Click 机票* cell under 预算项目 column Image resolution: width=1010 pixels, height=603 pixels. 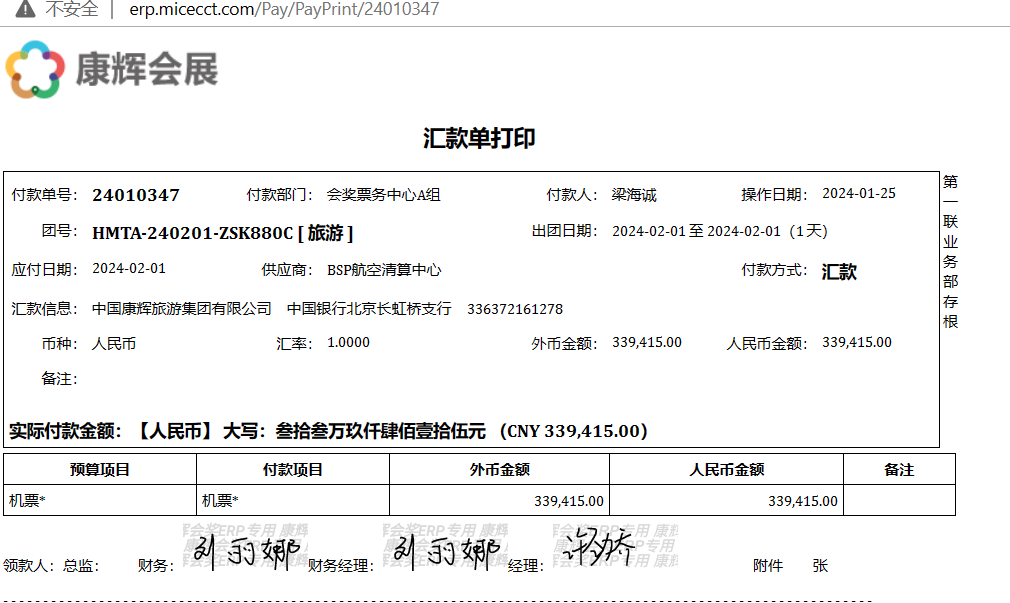pyautogui.click(x=28, y=501)
